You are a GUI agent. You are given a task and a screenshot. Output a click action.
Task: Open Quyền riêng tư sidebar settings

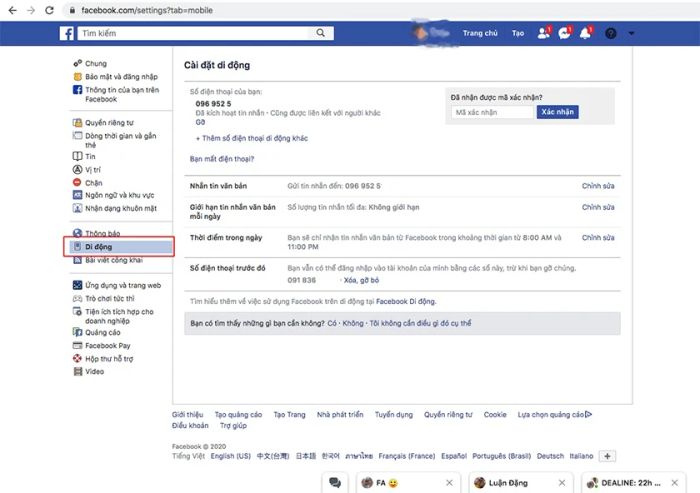pyautogui.click(x=109, y=122)
